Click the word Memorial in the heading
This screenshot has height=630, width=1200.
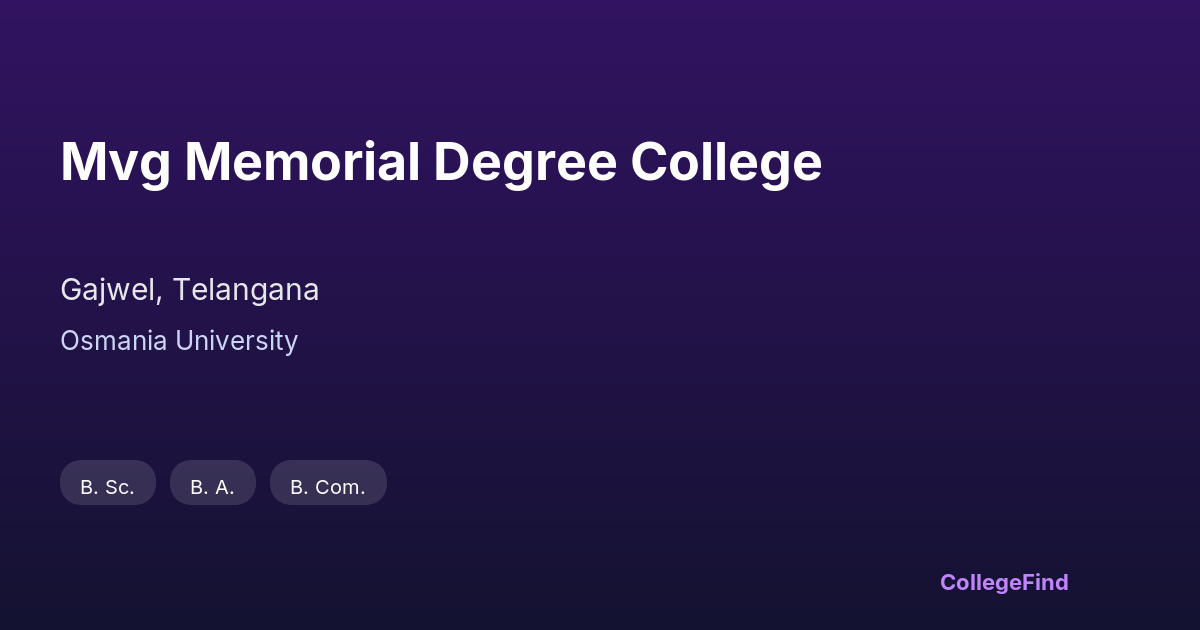coord(301,162)
